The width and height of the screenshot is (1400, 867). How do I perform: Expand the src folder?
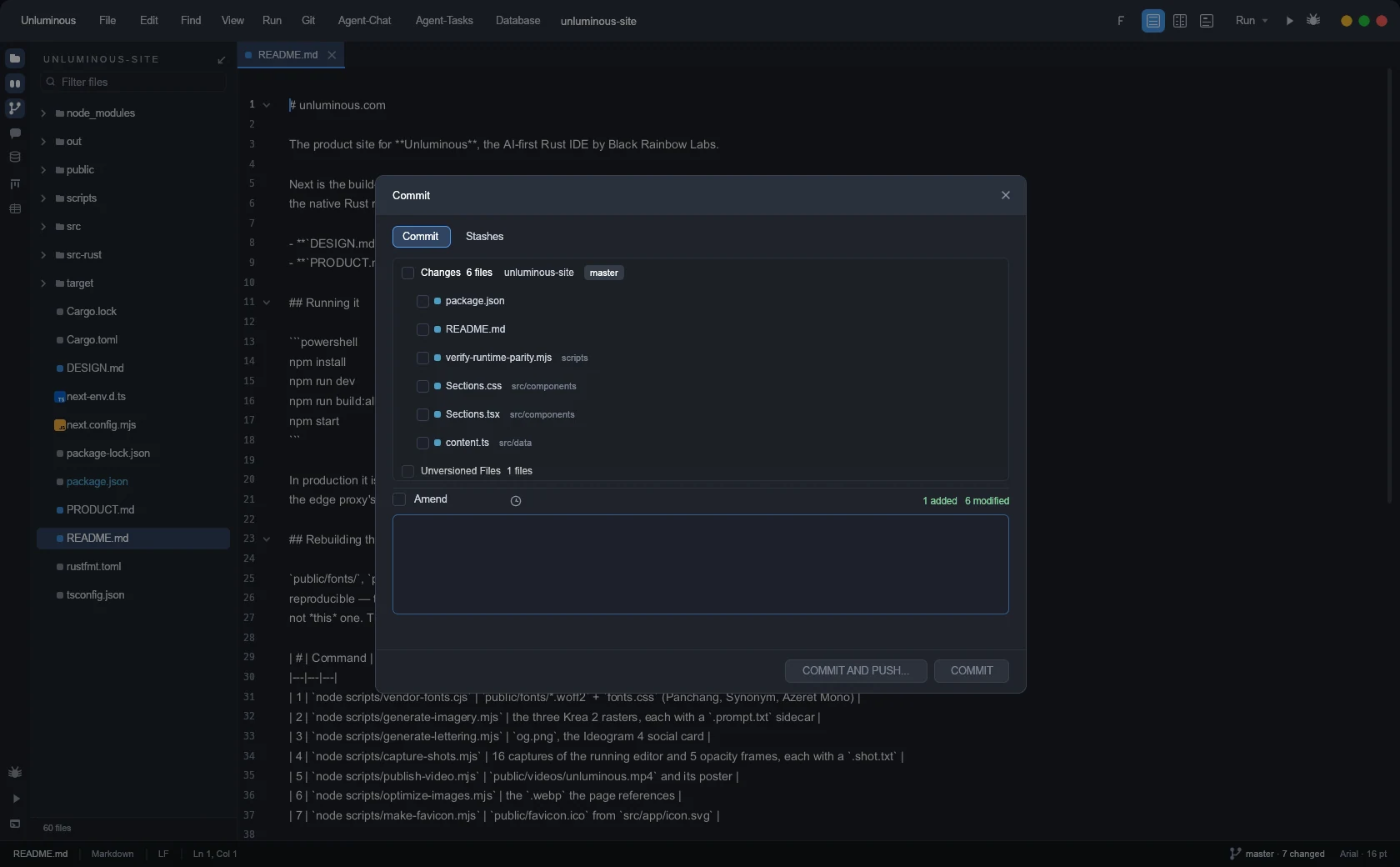[43, 227]
